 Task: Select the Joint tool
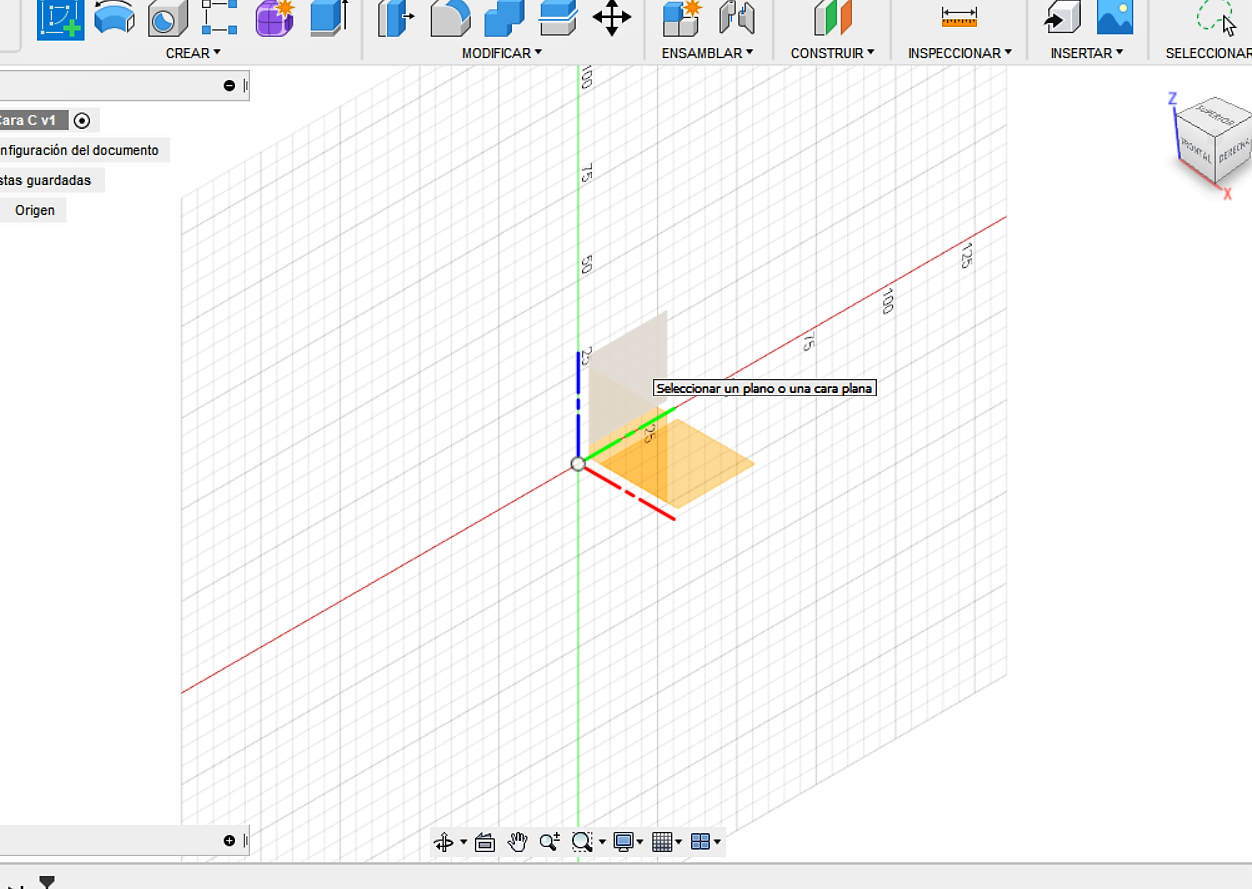(736, 18)
